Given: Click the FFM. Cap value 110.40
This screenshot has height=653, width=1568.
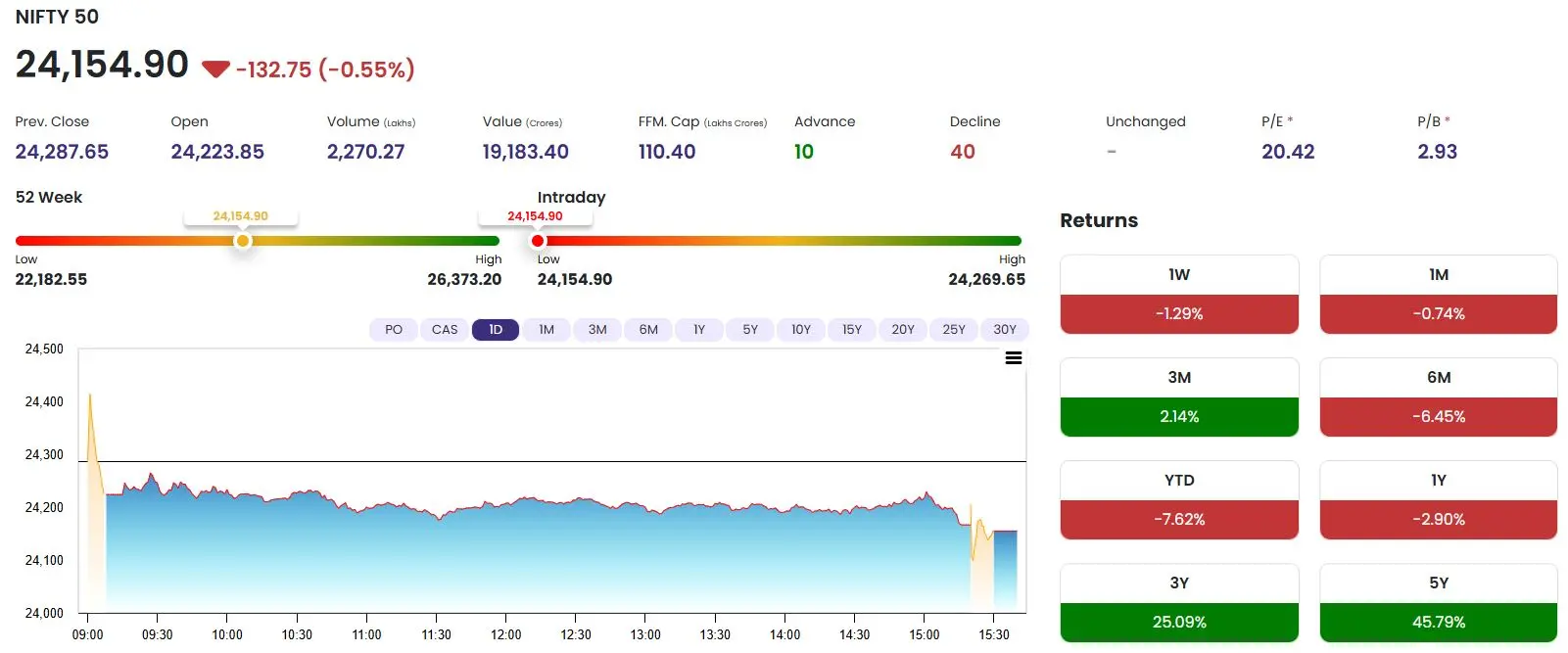Looking at the screenshot, I should pos(667,152).
